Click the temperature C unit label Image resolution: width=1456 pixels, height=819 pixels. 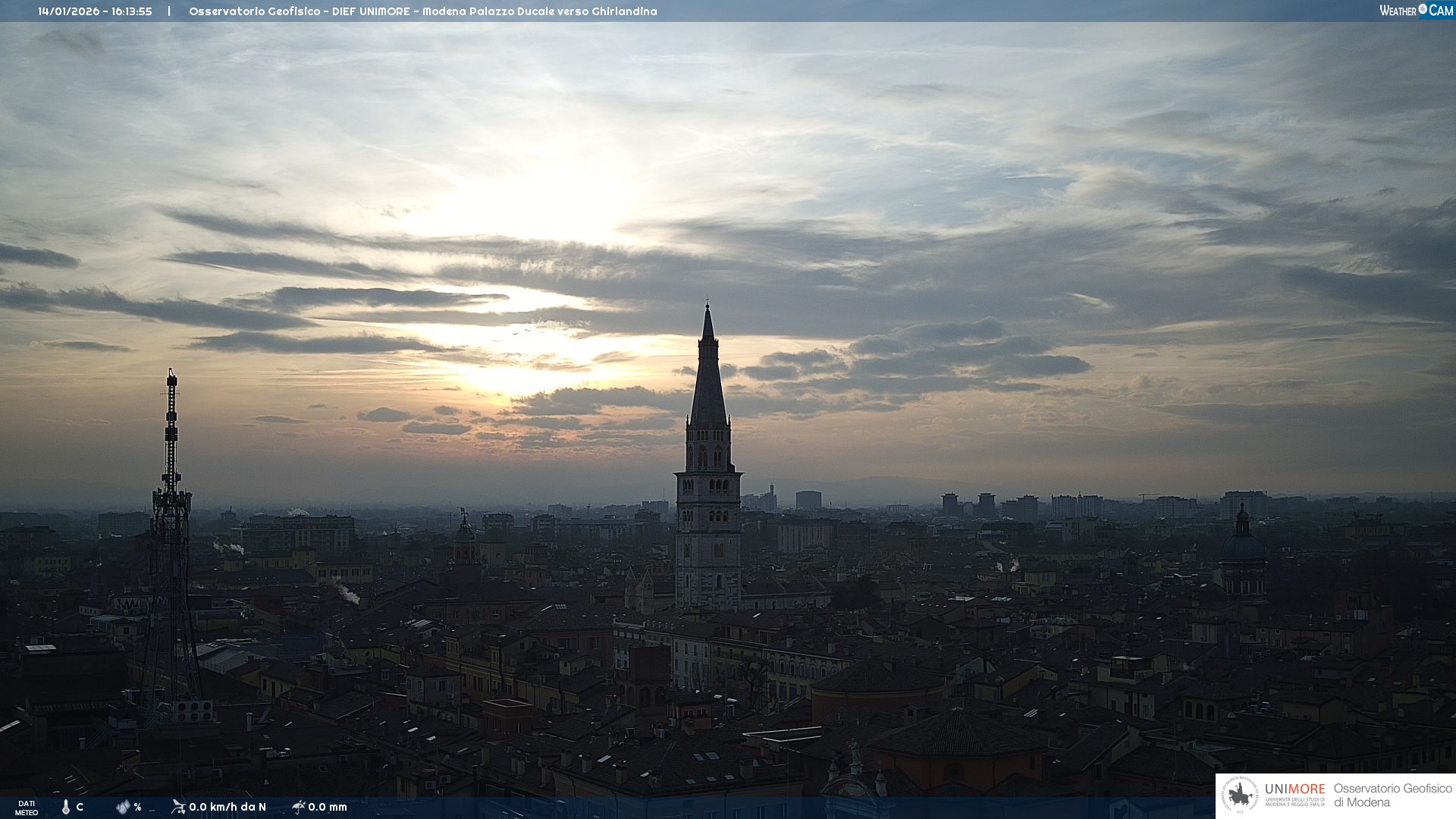(x=80, y=807)
